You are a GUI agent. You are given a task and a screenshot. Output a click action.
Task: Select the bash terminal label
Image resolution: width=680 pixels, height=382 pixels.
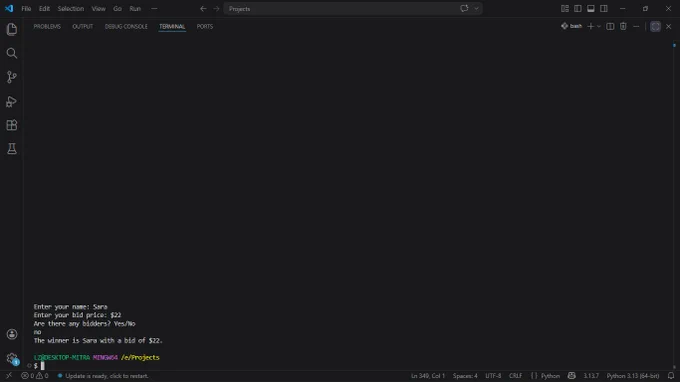point(572,26)
